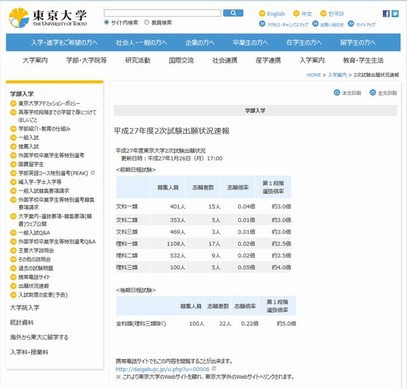Open the 主要大学説明会 sidebar link
Viewport: 407px width, 389px height.
pyautogui.click(x=36, y=250)
